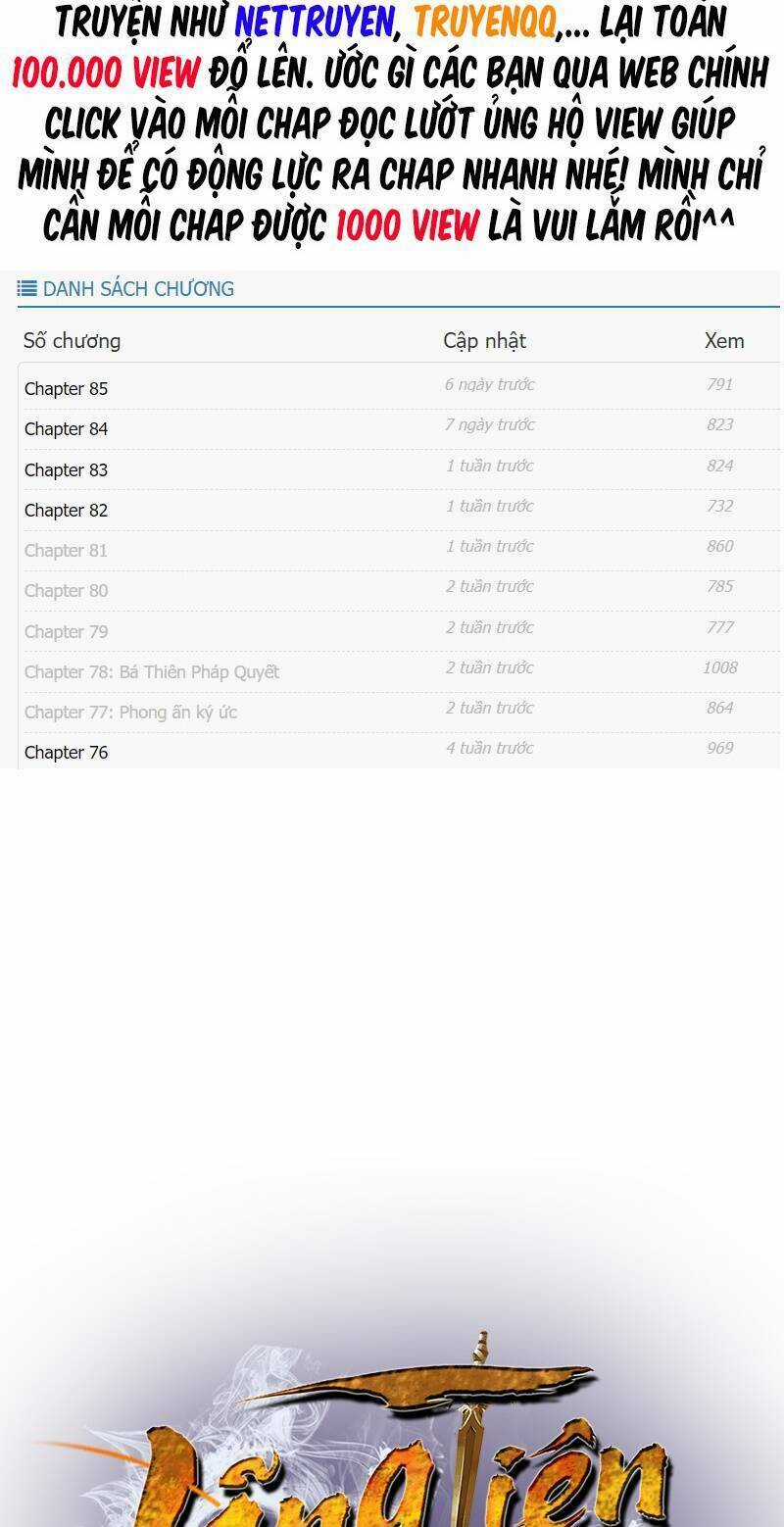Click the 6 ngày trước update label
Screen dimensions: 784x1527
[x=489, y=384]
